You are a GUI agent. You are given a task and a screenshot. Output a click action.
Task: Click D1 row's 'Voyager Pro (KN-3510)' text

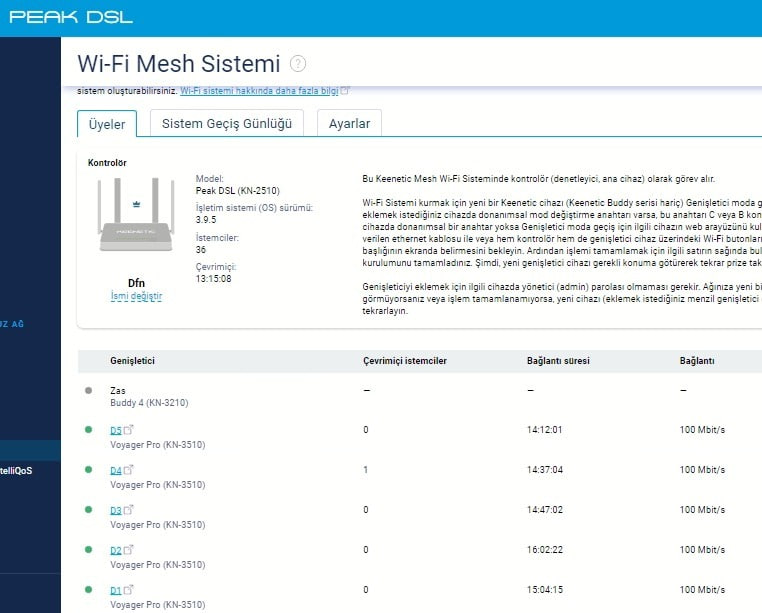click(157, 605)
